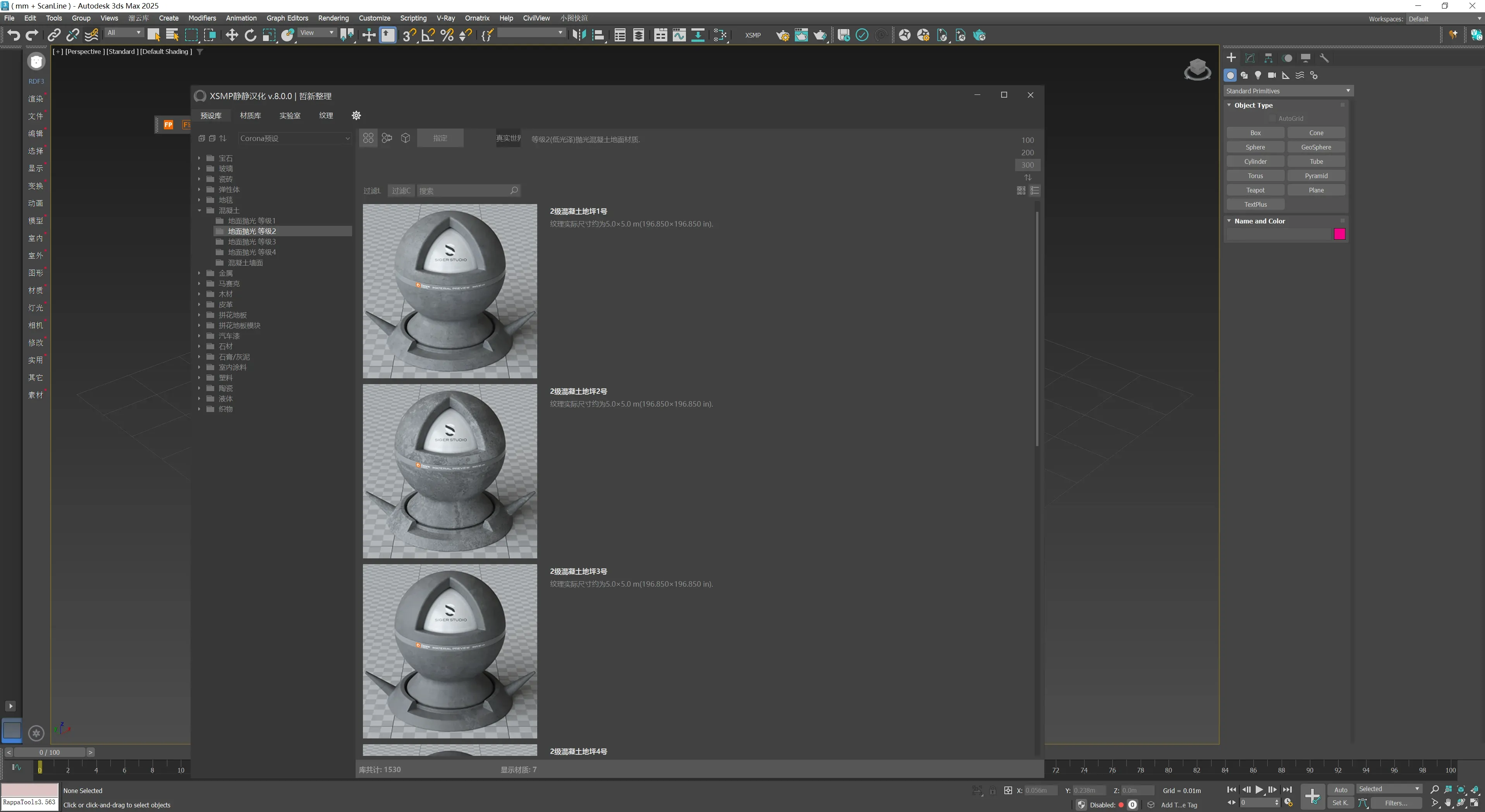Enable the AutoGrid checkbox

point(1272,119)
